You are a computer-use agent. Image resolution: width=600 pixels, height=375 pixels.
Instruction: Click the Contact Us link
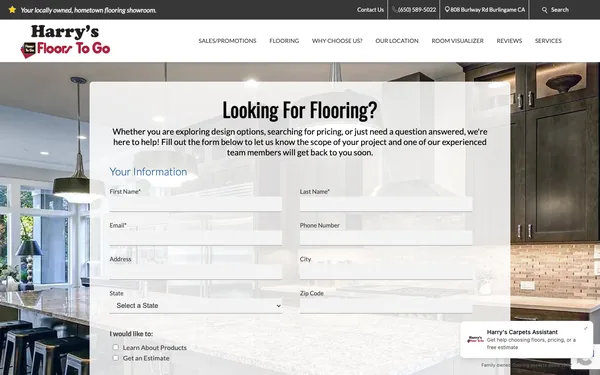click(x=370, y=10)
